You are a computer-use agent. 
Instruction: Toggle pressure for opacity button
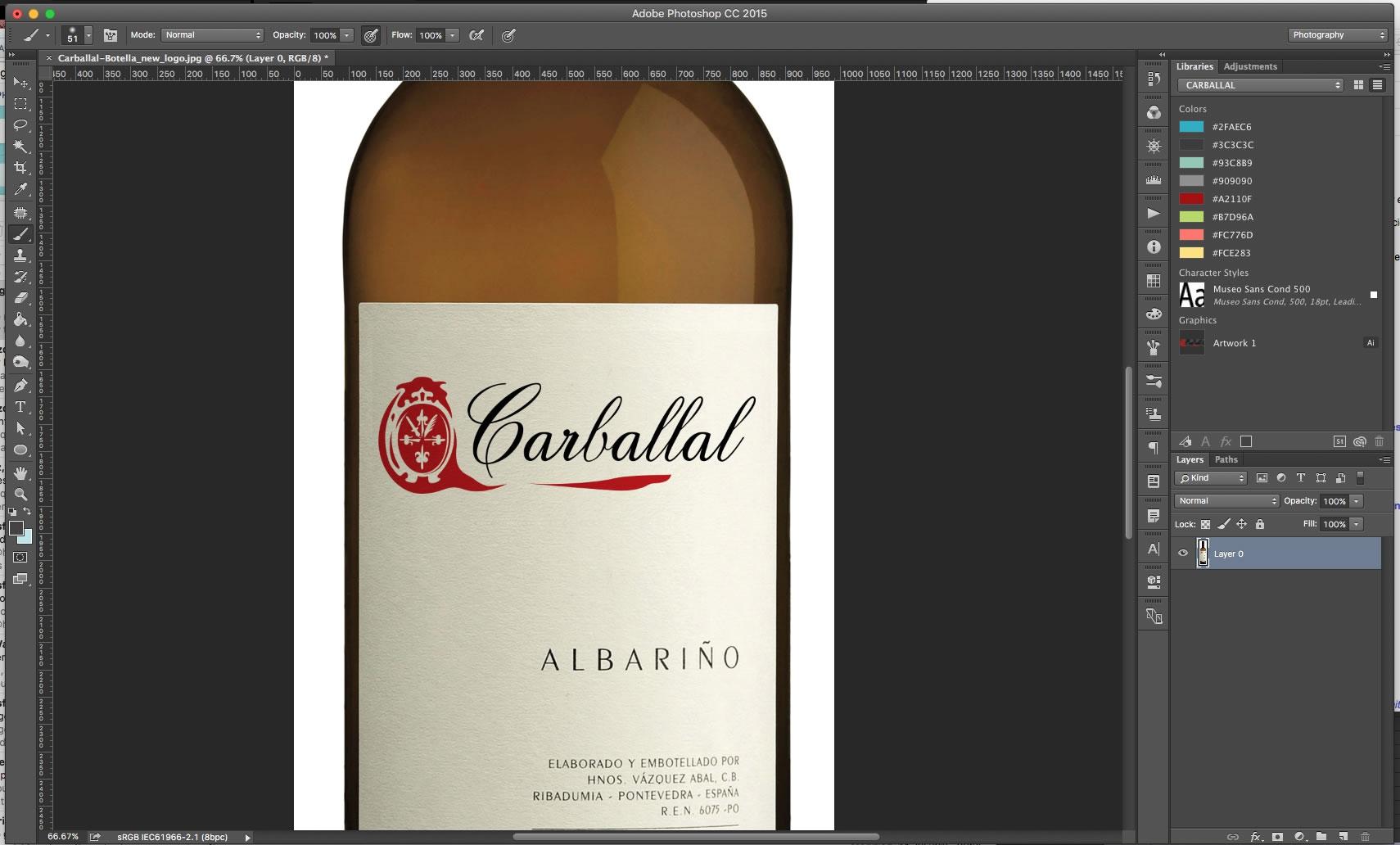point(371,35)
